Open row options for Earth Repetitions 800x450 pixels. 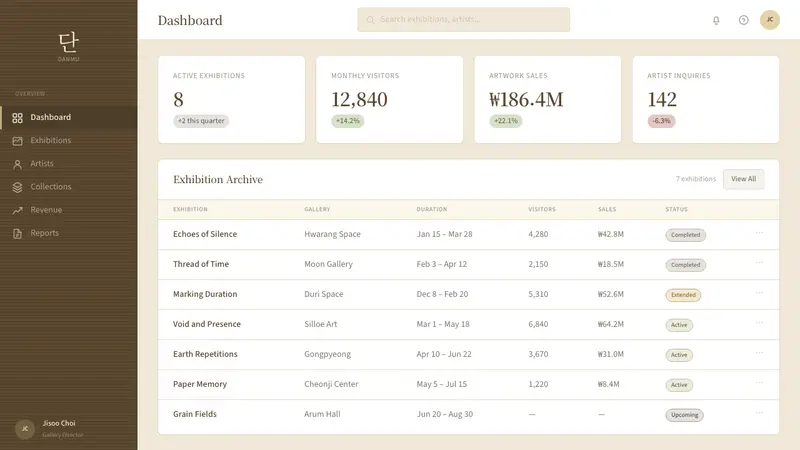pyautogui.click(x=759, y=353)
